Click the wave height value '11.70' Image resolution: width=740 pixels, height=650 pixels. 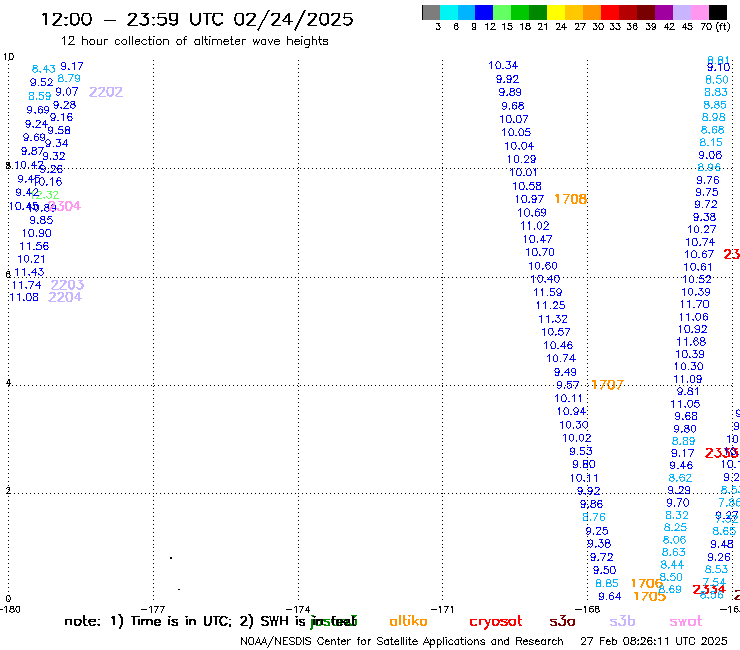(694, 304)
